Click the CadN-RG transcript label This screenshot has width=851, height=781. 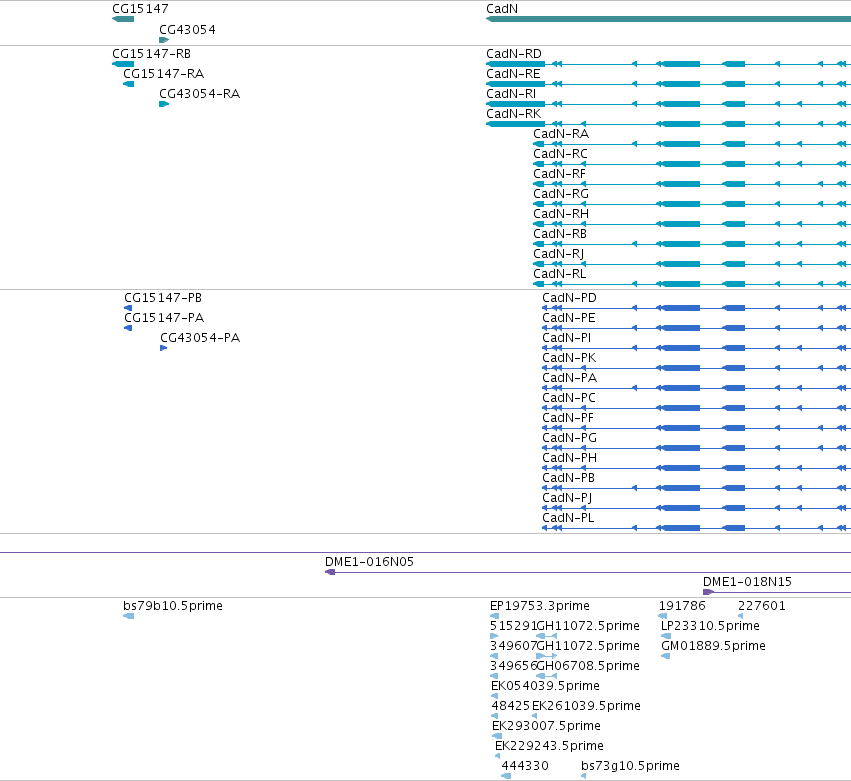[561, 194]
